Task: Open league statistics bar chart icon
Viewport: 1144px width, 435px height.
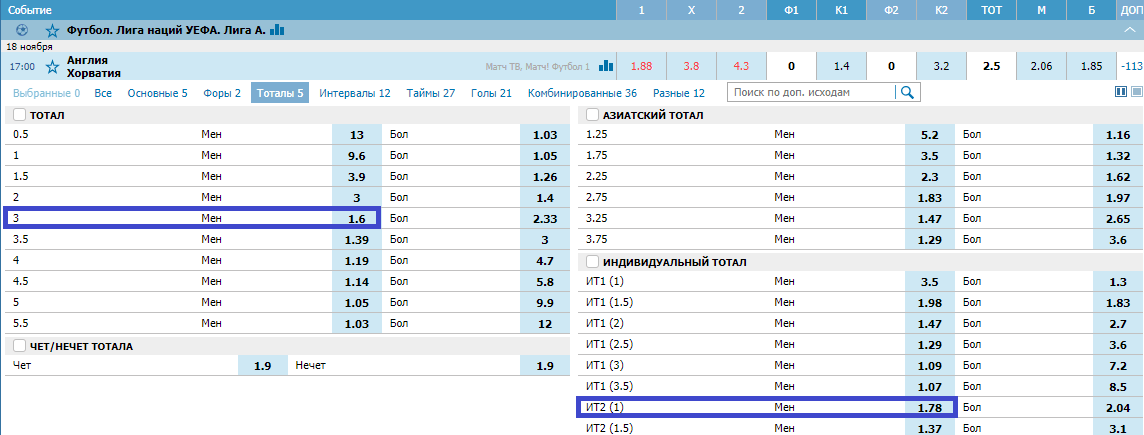Action: tap(277, 30)
